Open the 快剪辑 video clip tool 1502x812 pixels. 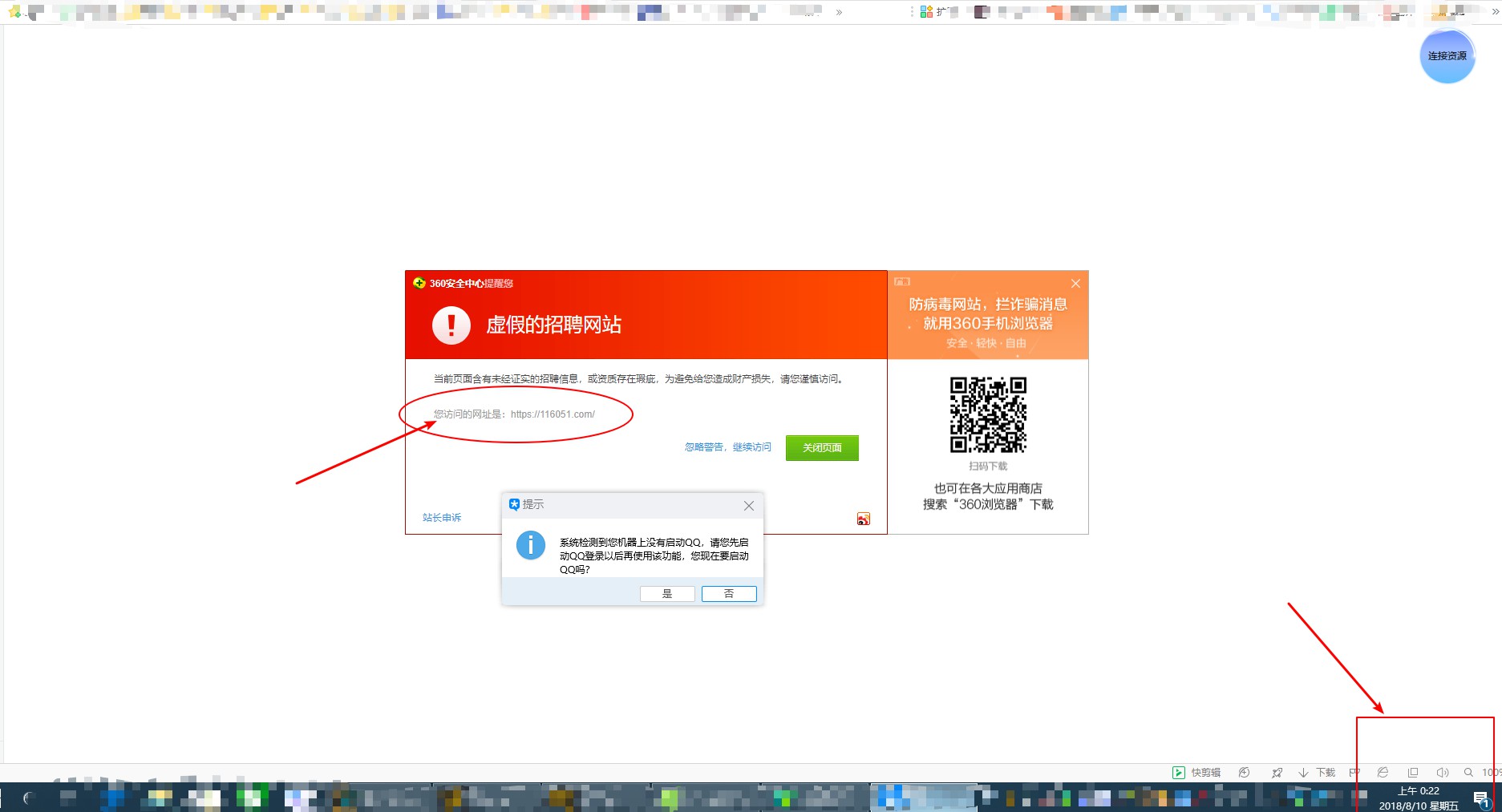pos(1196,773)
